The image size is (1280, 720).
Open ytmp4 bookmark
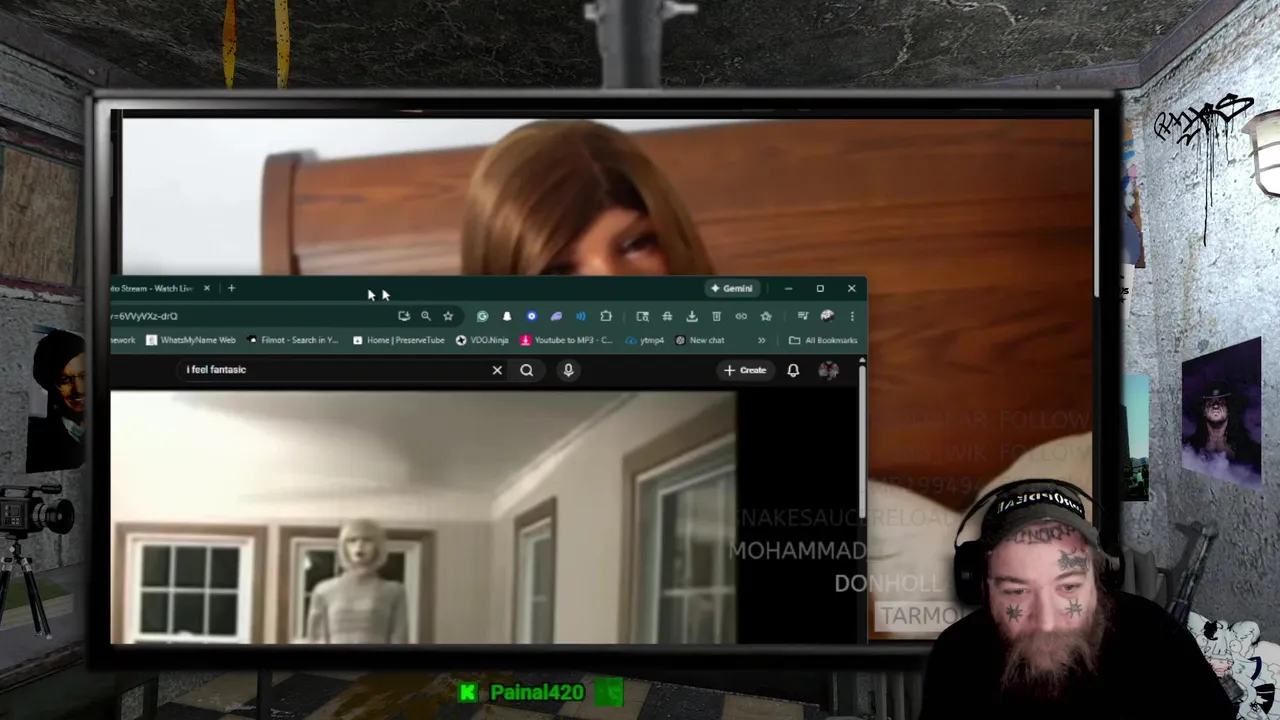[644, 340]
